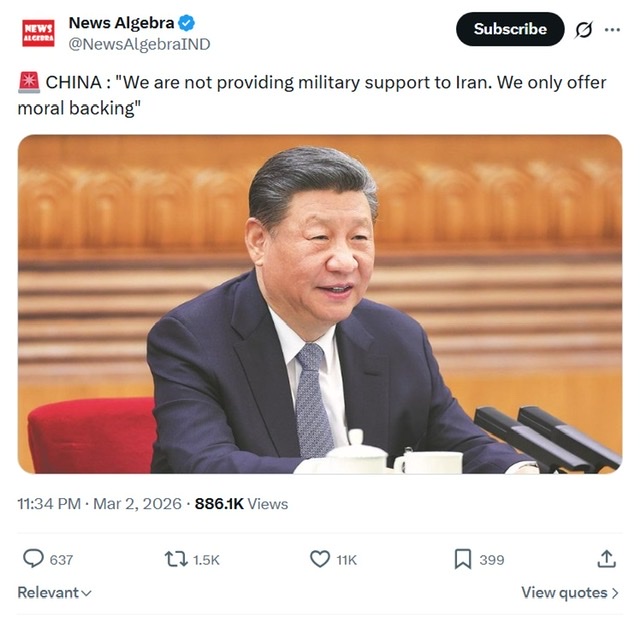Click the News Algebra display name
This screenshot has height=617, width=640.
coord(121,23)
